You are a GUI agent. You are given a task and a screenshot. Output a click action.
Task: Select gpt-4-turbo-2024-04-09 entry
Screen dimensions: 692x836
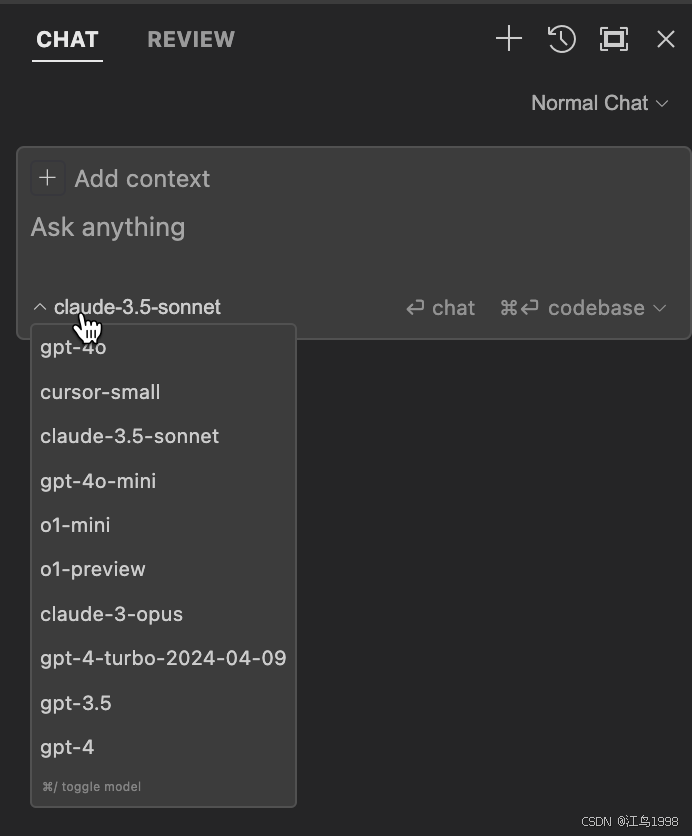pos(163,658)
